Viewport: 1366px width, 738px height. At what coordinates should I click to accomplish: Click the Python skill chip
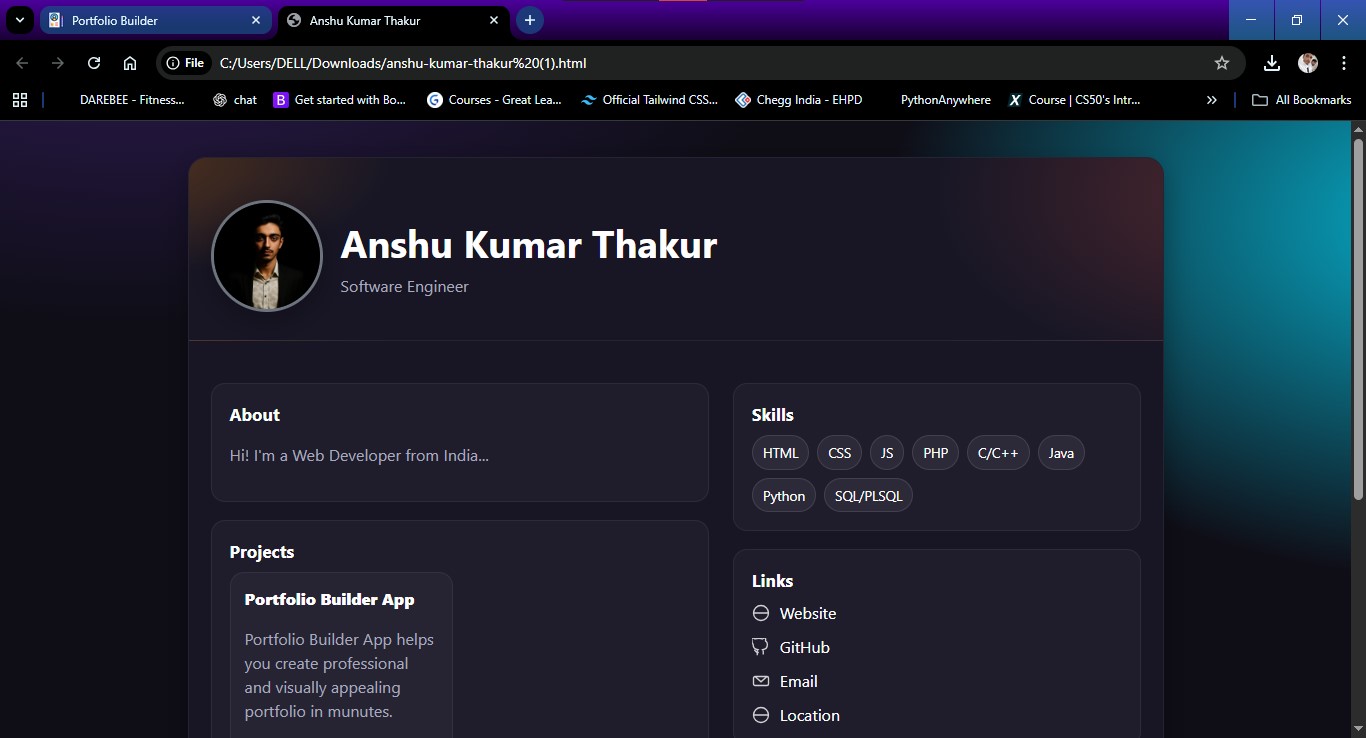pos(784,496)
